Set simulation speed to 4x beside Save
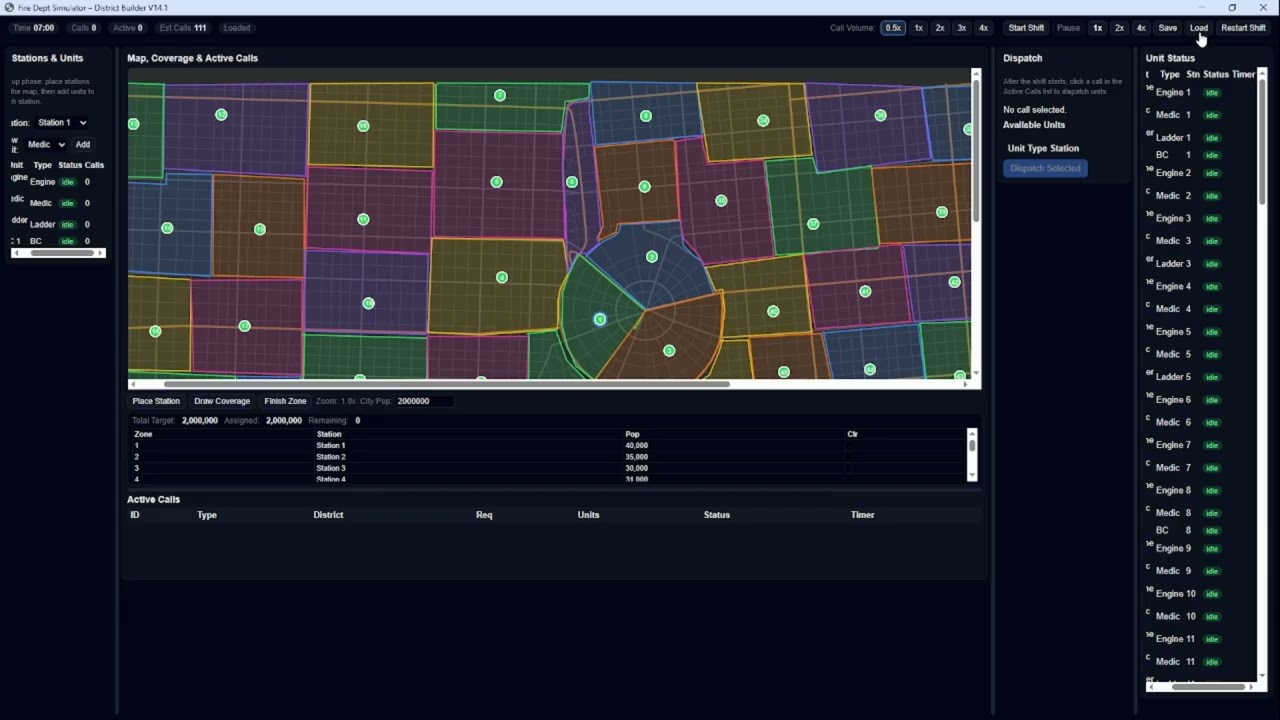1280x720 pixels. click(1141, 28)
